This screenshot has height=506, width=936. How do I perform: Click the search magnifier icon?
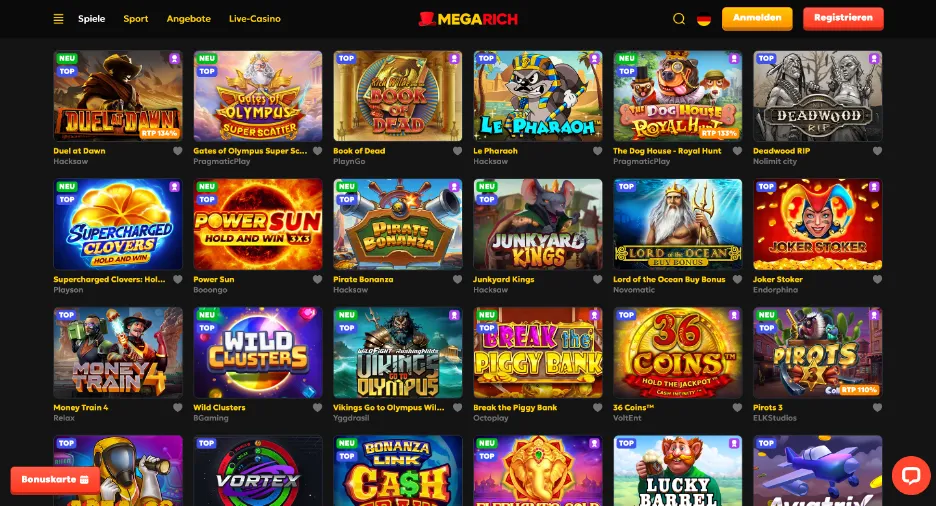[x=679, y=19]
